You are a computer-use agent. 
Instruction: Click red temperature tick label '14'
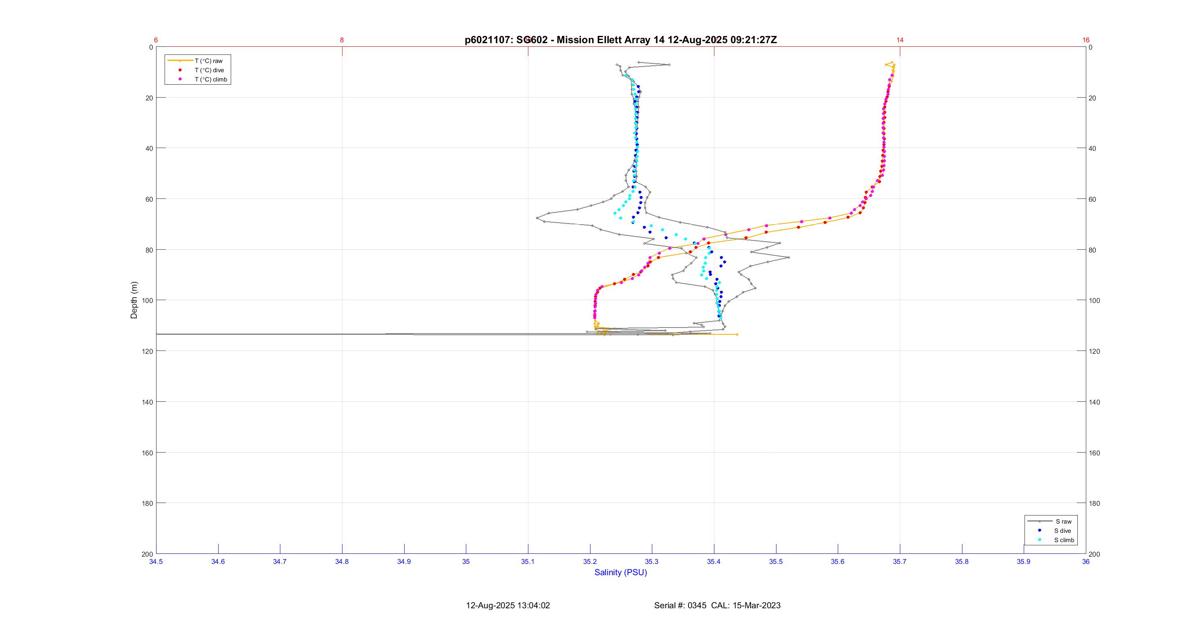coord(900,40)
